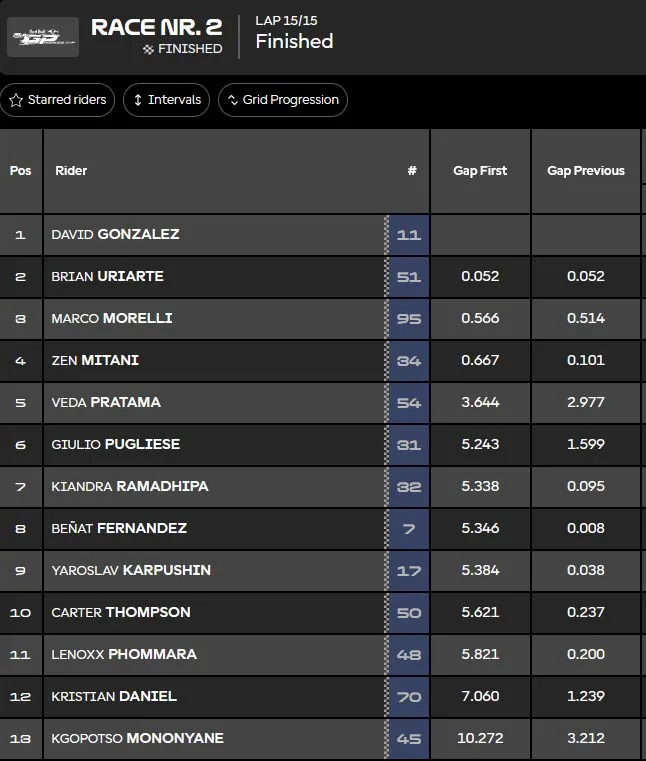Toggle the Grid Progression view
646x761 pixels.
283,100
